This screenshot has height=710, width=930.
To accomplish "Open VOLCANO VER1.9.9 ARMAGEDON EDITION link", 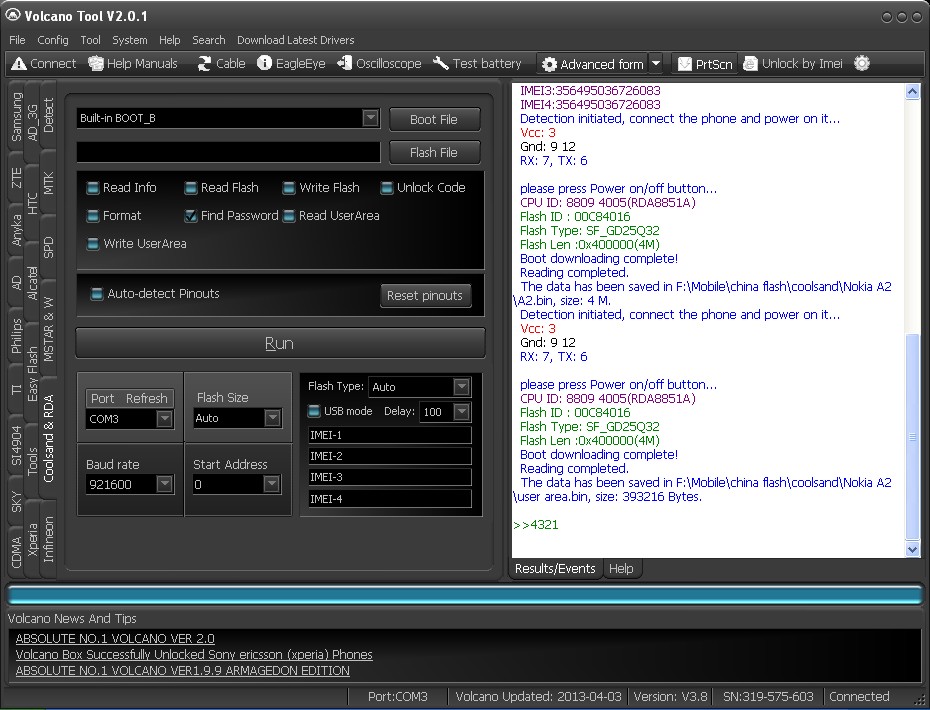I will [x=183, y=671].
